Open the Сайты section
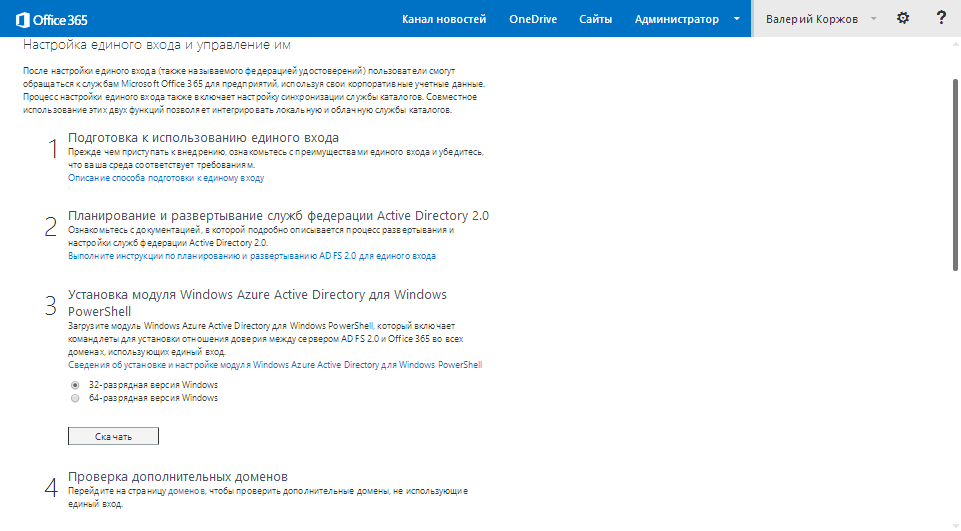The width and height of the screenshot is (961, 531). (595, 19)
